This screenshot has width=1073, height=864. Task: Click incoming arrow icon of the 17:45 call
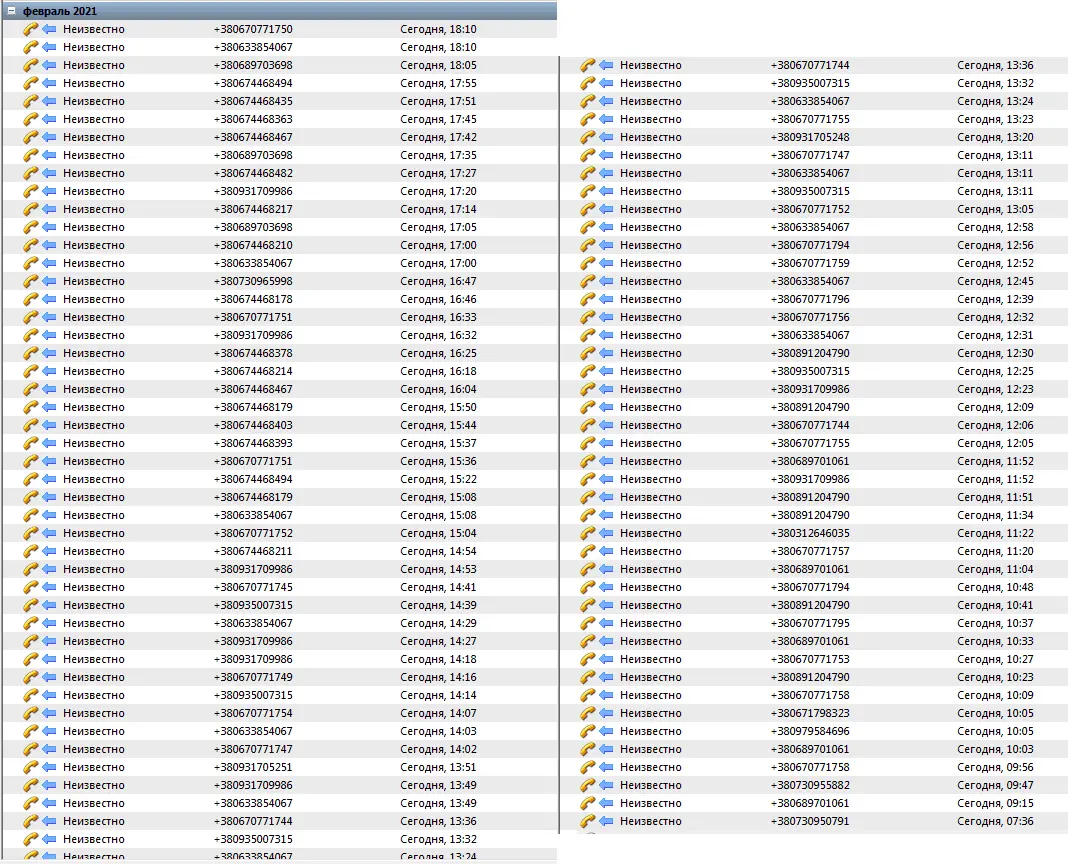(49, 119)
